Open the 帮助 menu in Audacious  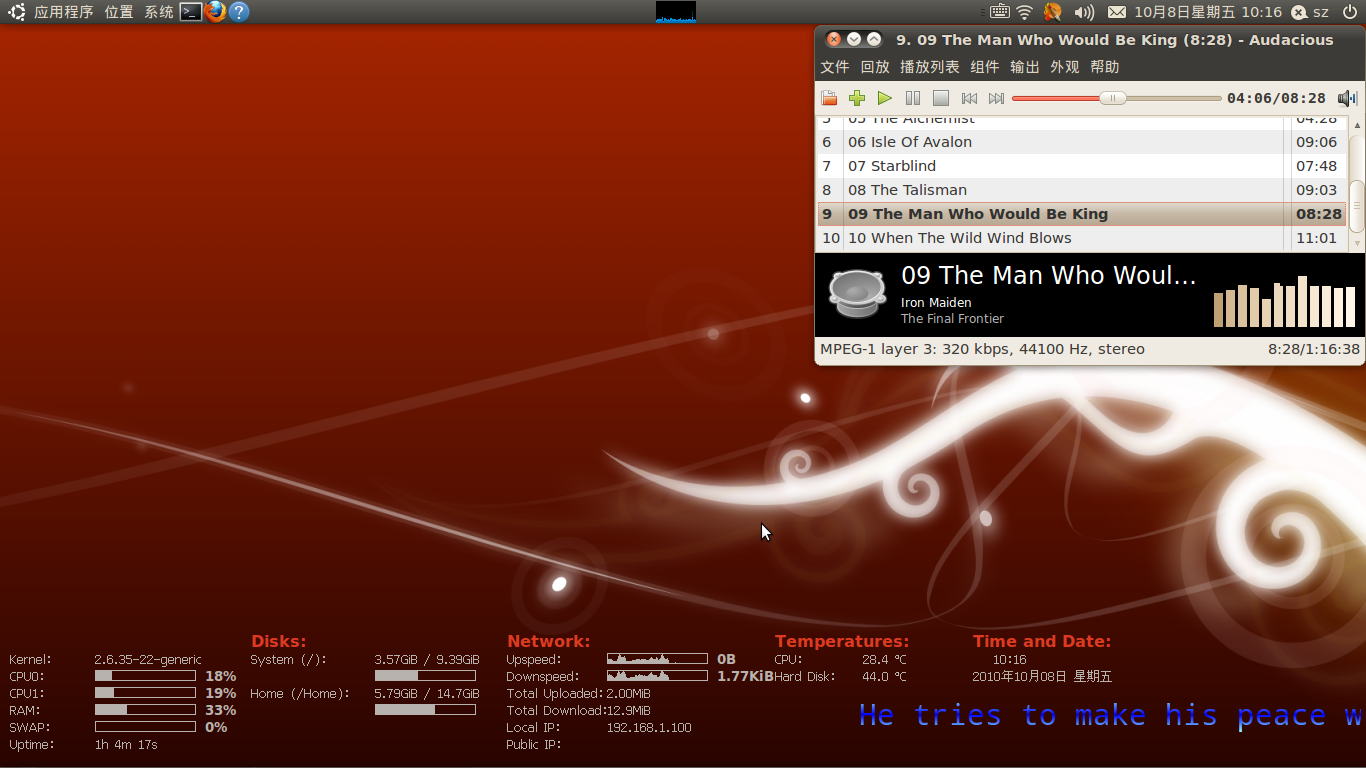(x=1105, y=67)
